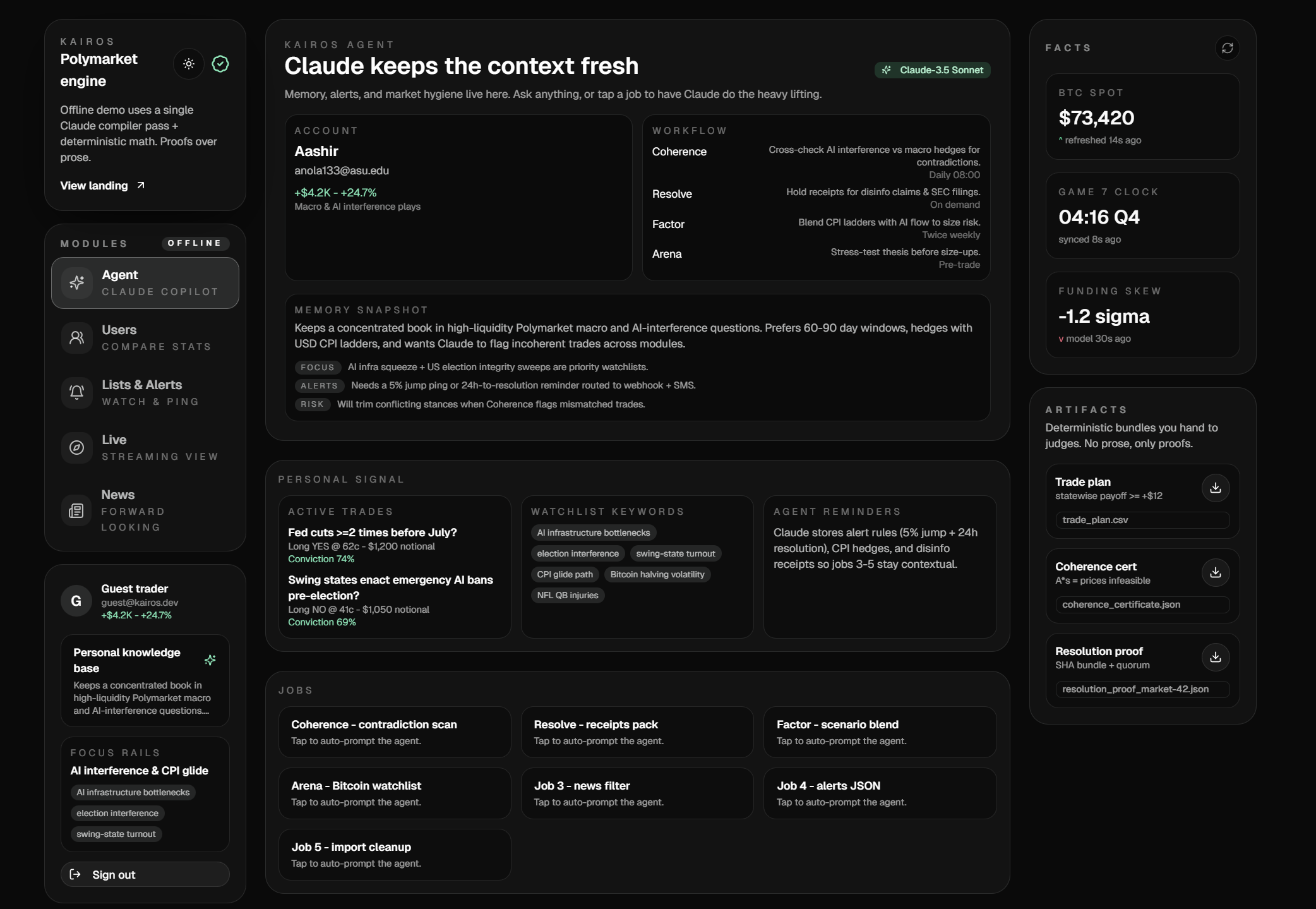Click the green verified check icon
Screen dimensions: 1316x909
[220, 64]
